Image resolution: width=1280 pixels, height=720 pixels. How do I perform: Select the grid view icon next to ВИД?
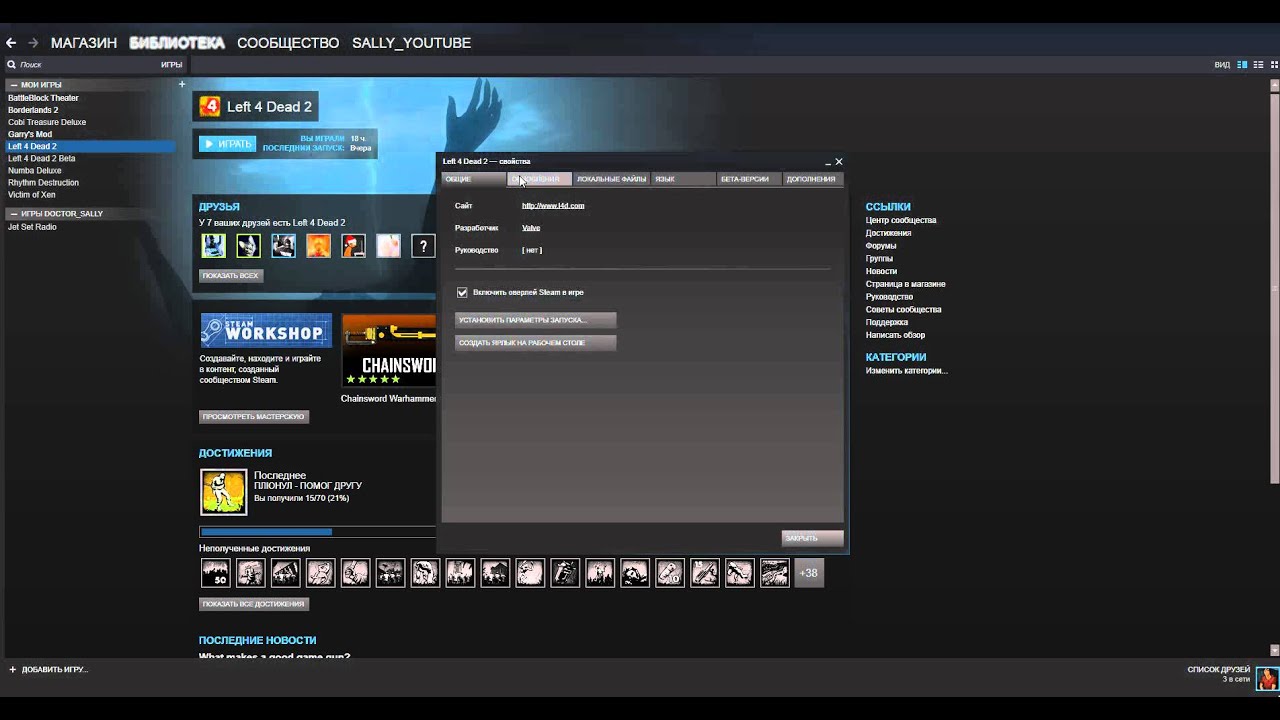pyautogui.click(x=1274, y=65)
